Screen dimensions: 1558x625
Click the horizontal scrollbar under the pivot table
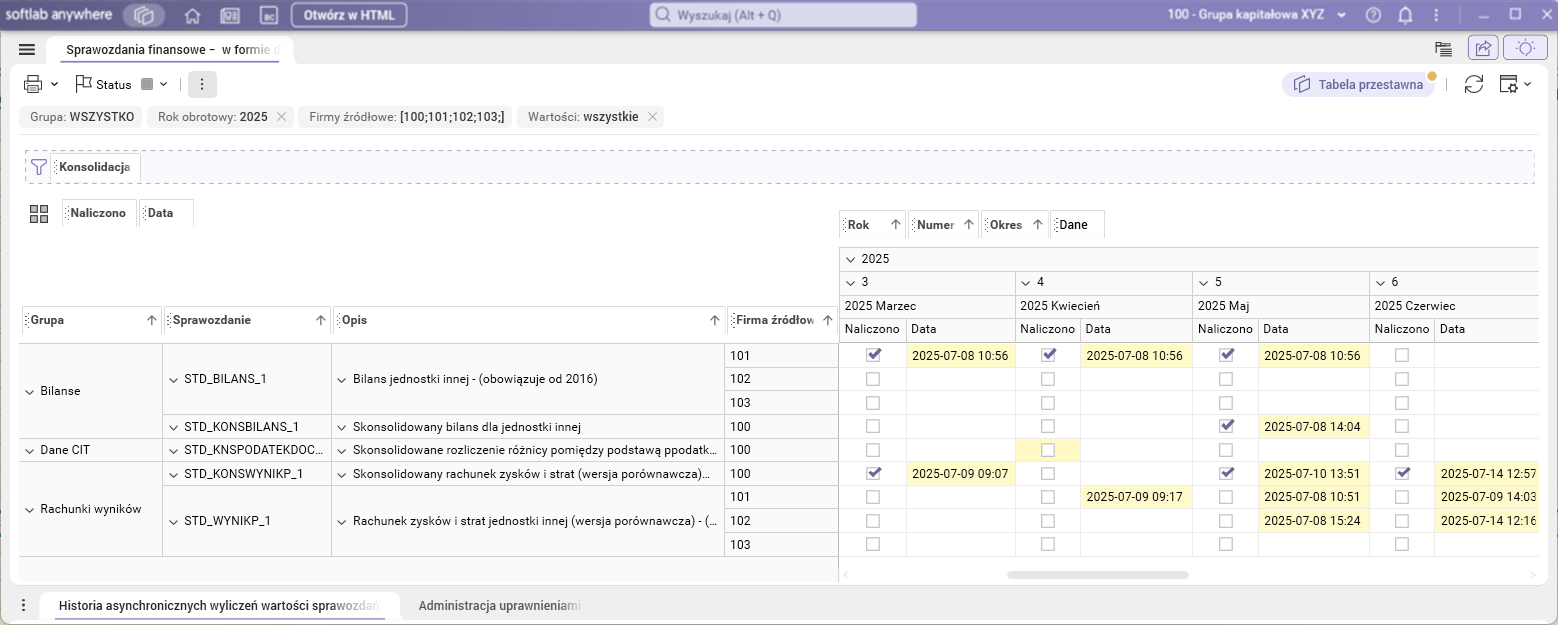pos(1097,575)
